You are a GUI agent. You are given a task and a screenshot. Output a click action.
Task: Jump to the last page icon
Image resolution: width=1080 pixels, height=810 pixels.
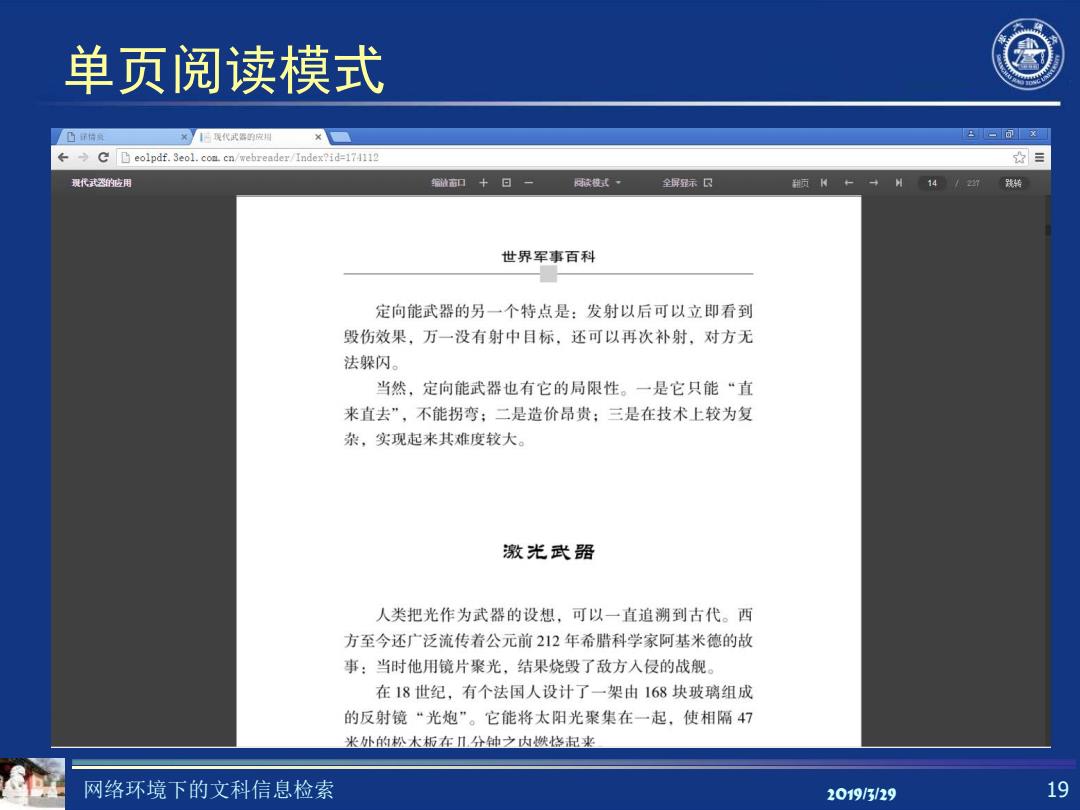click(899, 183)
